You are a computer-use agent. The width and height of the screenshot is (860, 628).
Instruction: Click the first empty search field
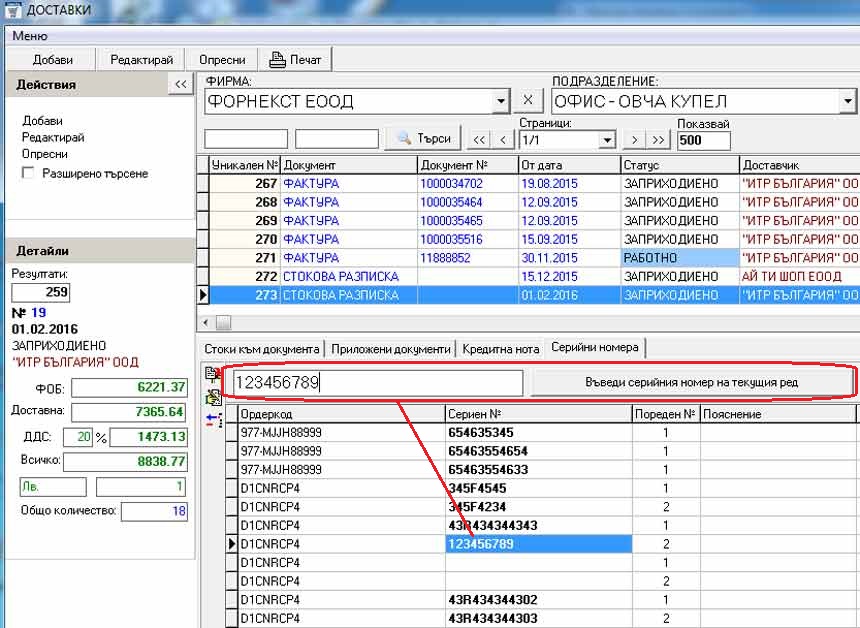click(x=246, y=139)
